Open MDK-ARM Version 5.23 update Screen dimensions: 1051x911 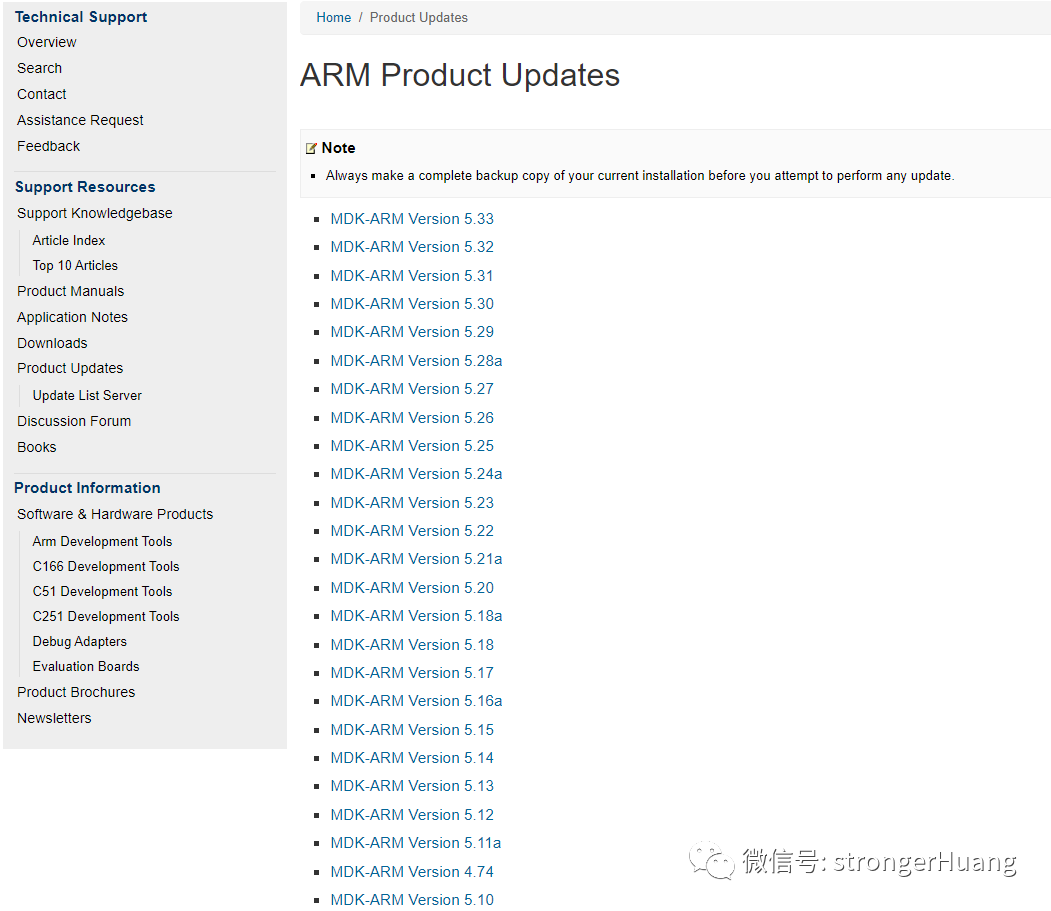pos(412,503)
